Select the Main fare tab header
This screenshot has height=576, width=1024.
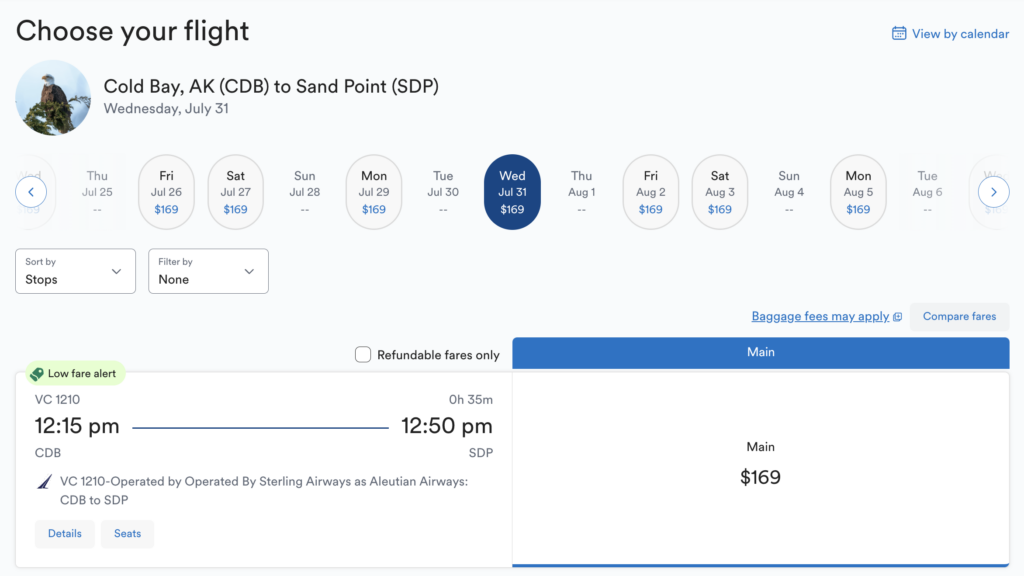tap(761, 352)
